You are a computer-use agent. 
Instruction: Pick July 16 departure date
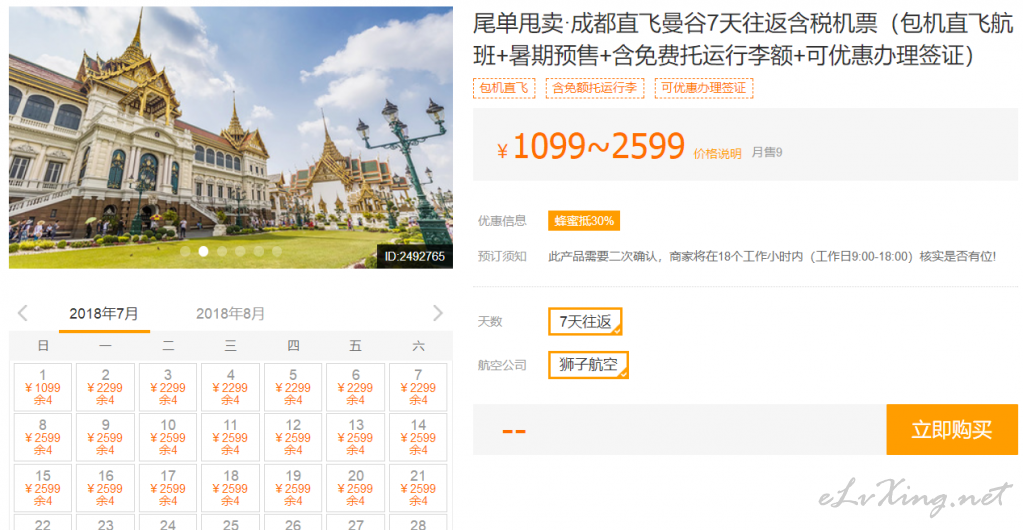pyautogui.click(x=105, y=488)
